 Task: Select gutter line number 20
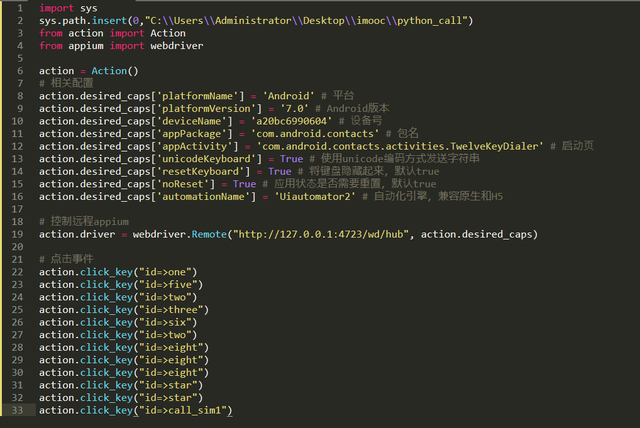pos(17,247)
